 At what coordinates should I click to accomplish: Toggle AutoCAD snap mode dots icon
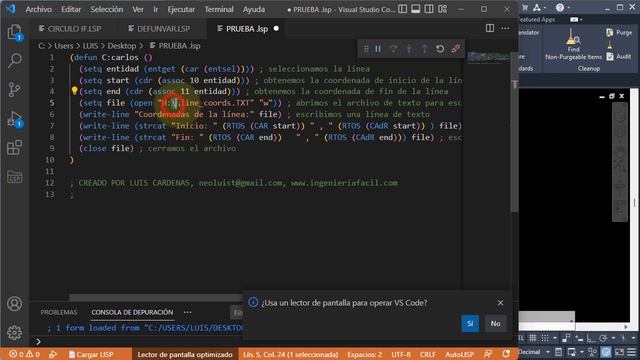(x=545, y=338)
